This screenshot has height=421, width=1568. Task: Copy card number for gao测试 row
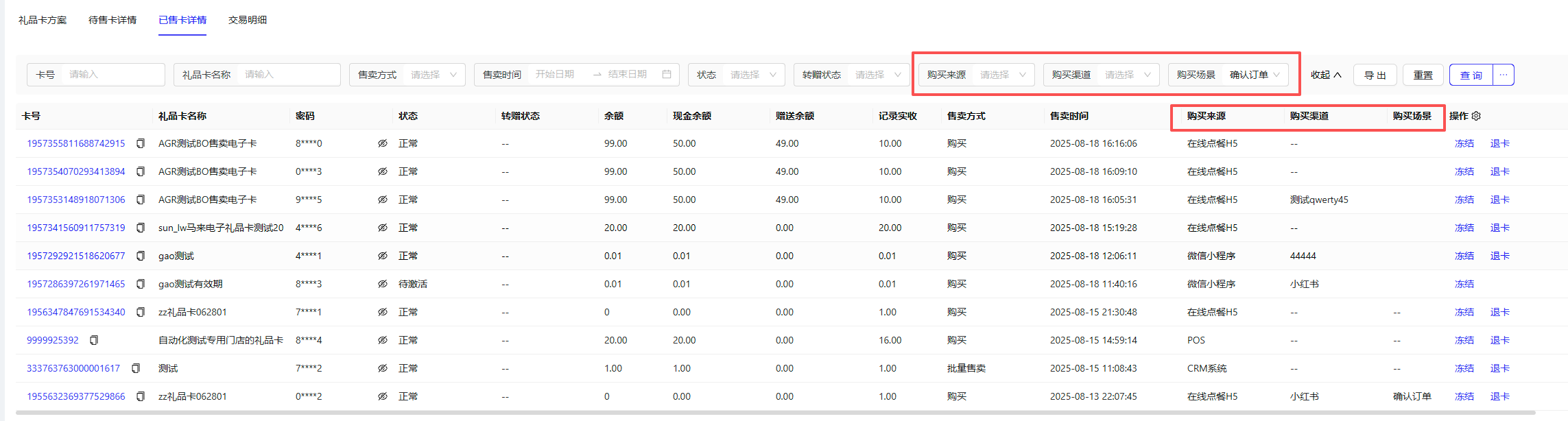[141, 256]
